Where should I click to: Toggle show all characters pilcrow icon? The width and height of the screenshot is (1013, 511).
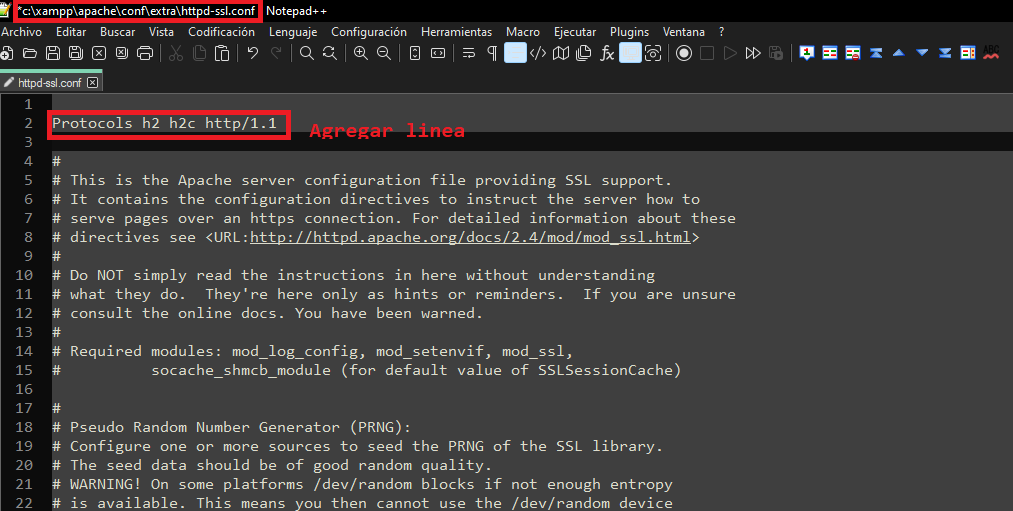pyautogui.click(x=491, y=53)
